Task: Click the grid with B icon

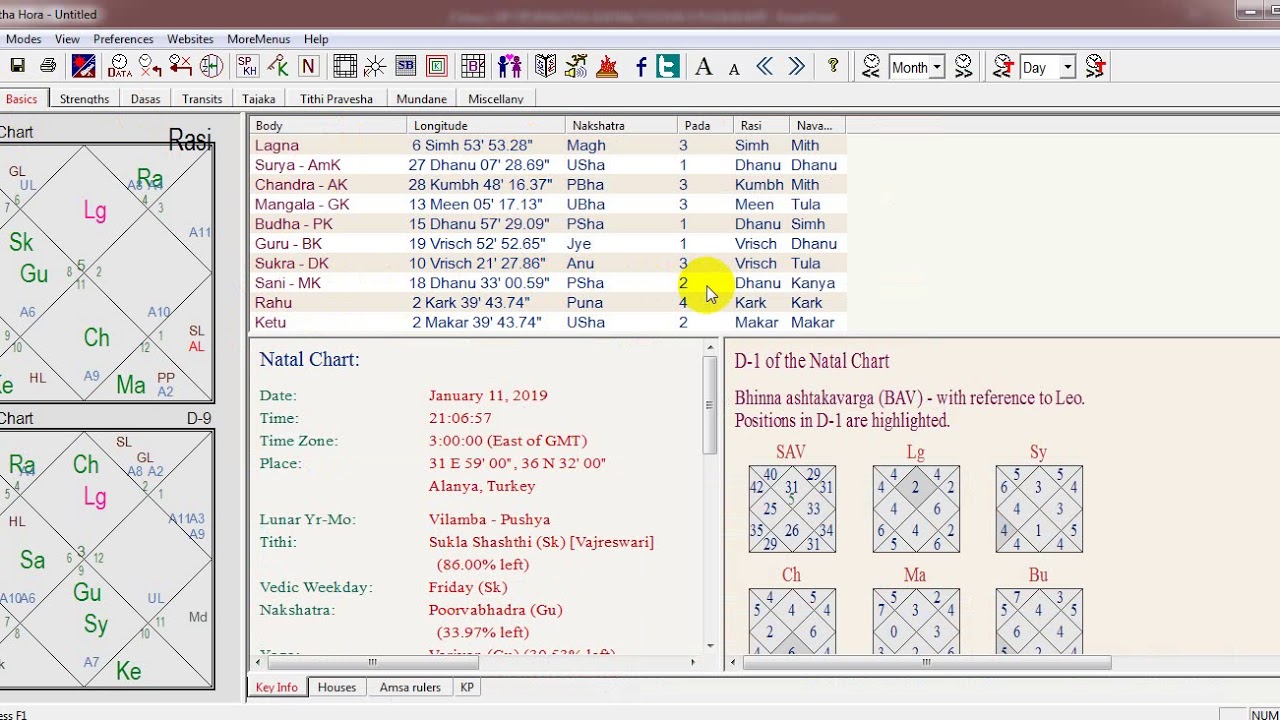Action: tap(473, 66)
